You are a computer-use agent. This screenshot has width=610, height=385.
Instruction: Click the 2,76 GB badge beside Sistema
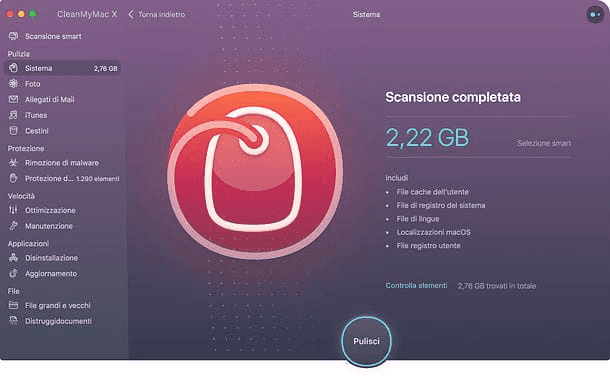[x=105, y=68]
